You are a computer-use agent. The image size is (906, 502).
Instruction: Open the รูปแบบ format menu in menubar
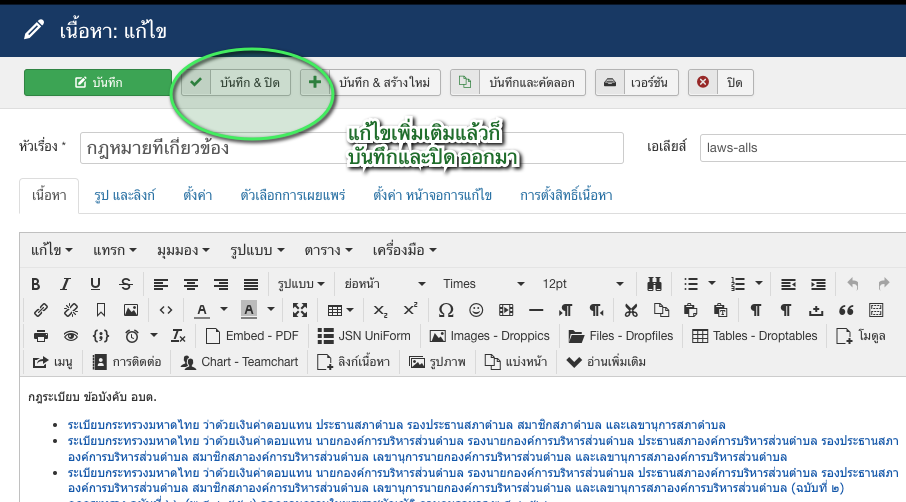click(257, 250)
